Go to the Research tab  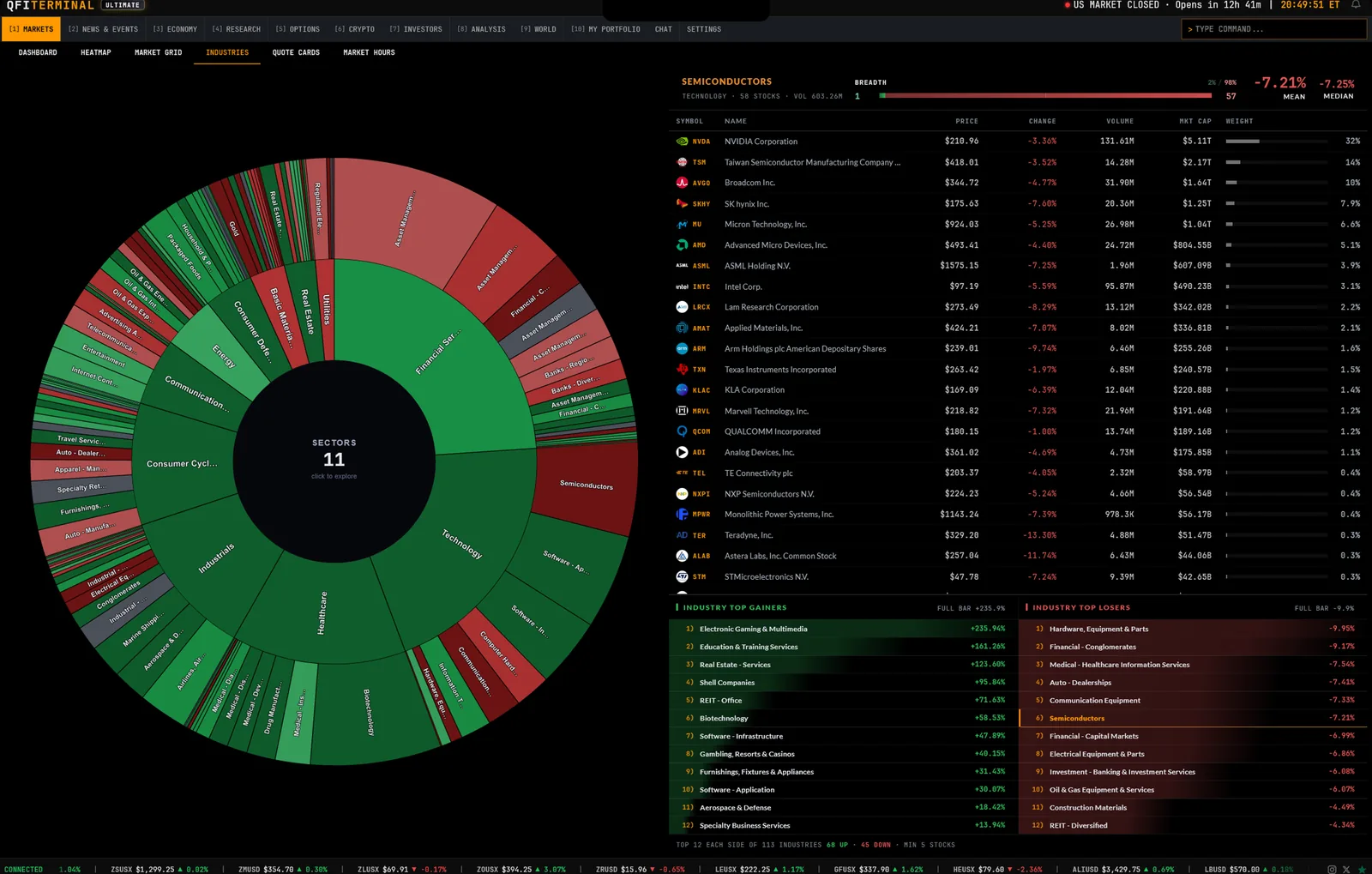coord(237,29)
